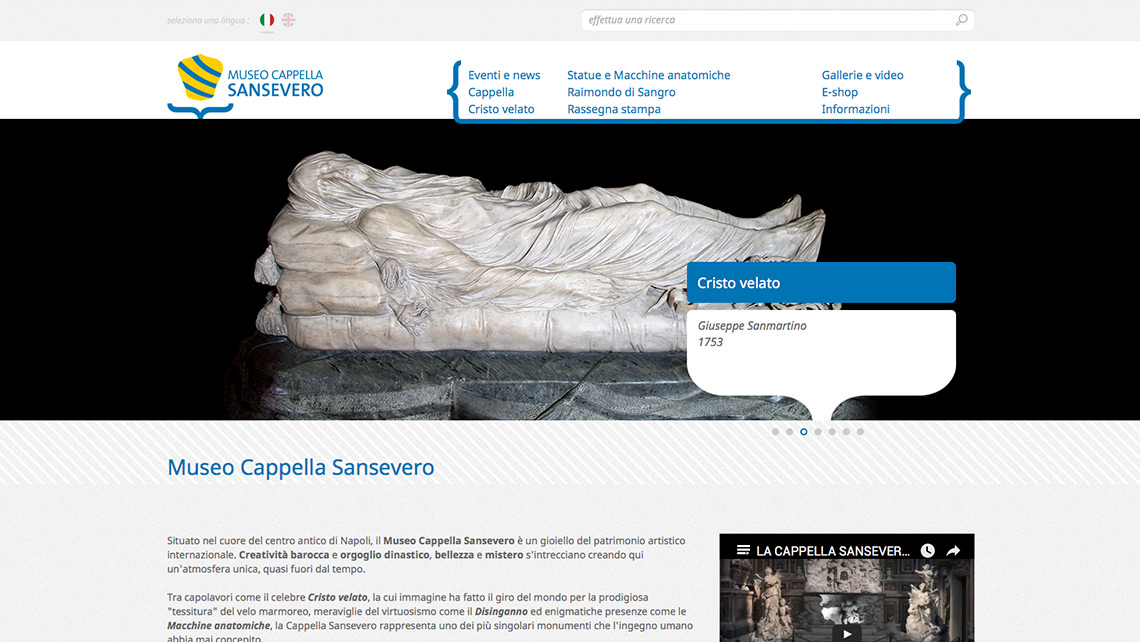
Task: Select the fourth carousel slide dot
Action: pyautogui.click(x=818, y=432)
